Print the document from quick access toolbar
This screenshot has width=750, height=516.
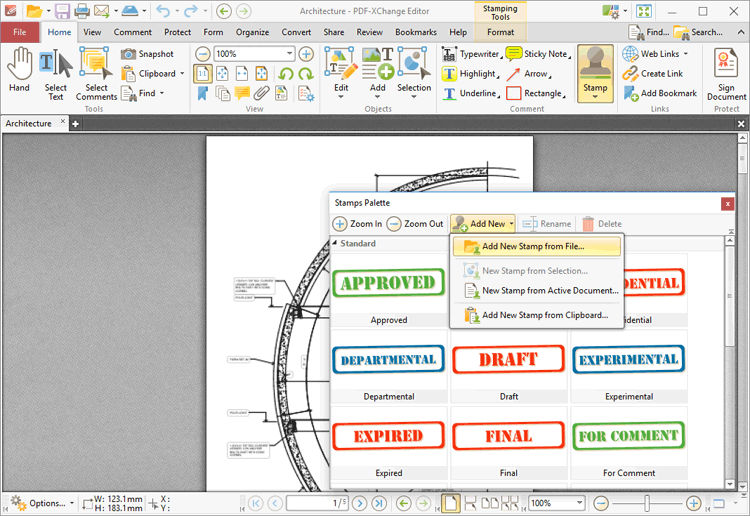(82, 11)
